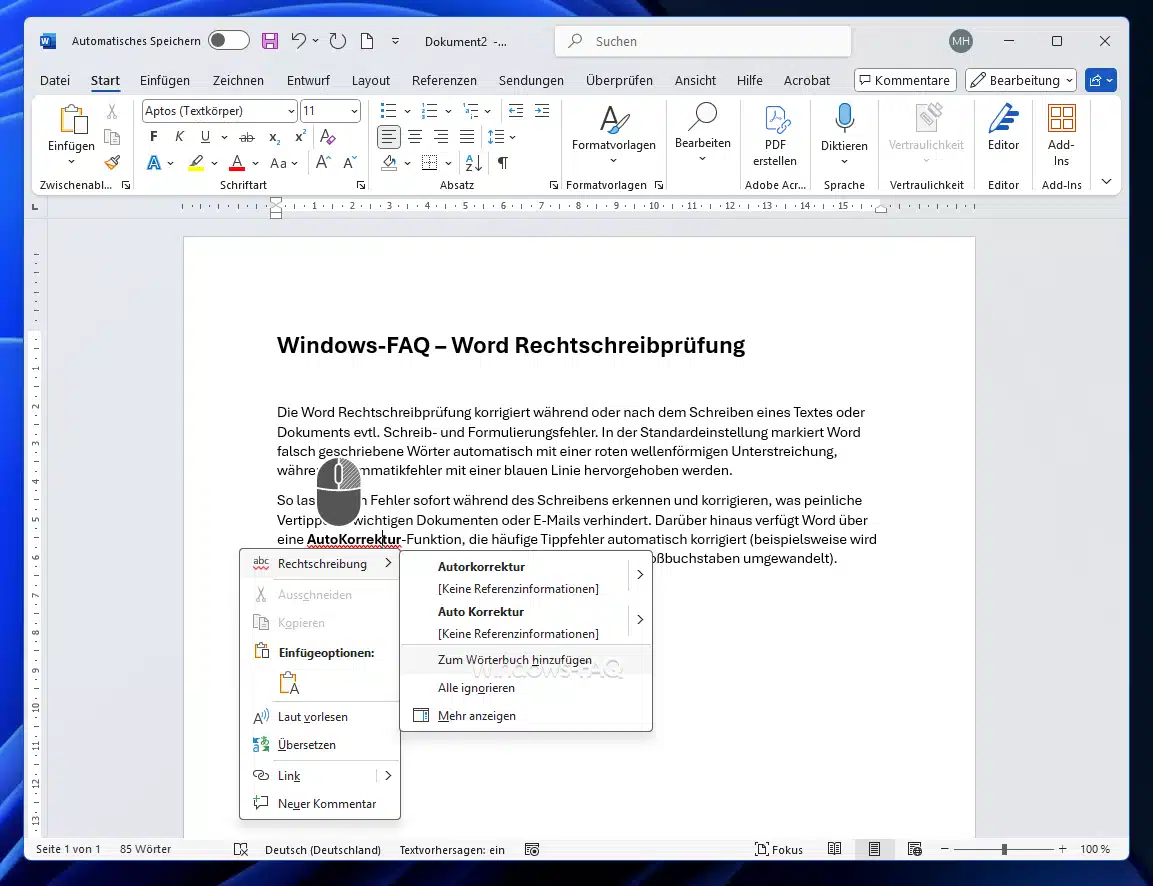Decrease font size
Viewport: 1153px width, 886px height.
[350, 162]
